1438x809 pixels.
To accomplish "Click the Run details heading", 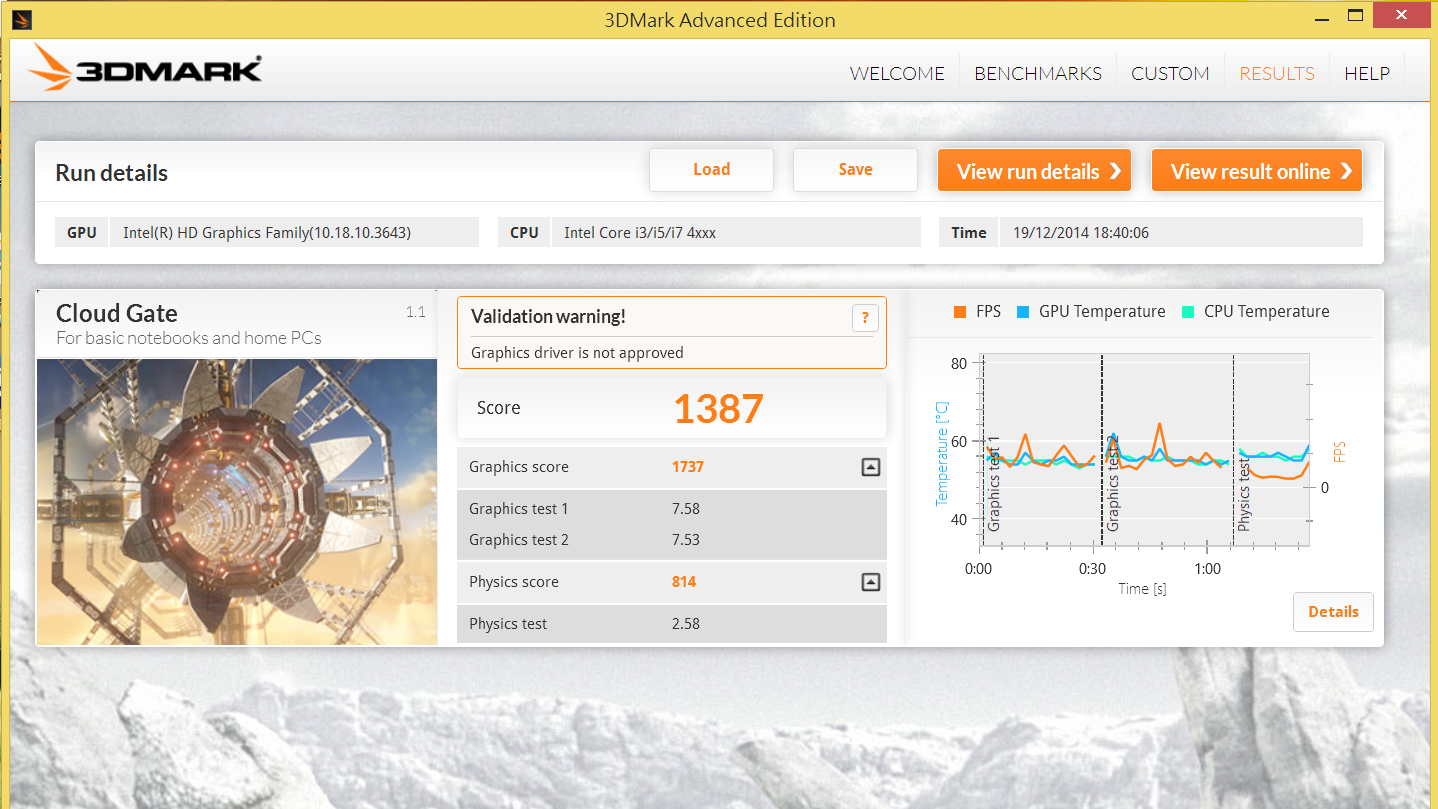I will pos(111,173).
